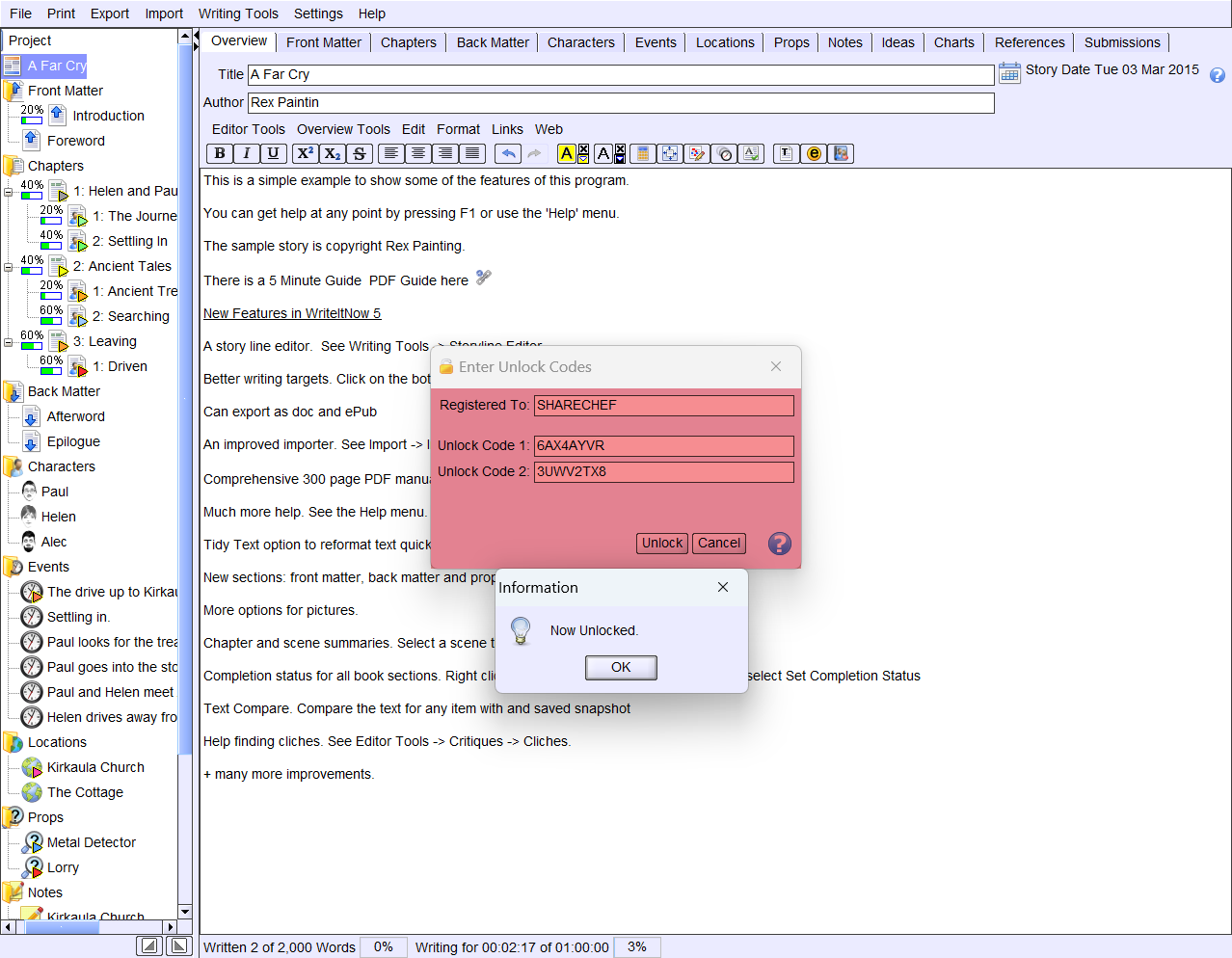Click project tree scroll up arrow
Viewport: 1232px width, 958px height.
(185, 37)
